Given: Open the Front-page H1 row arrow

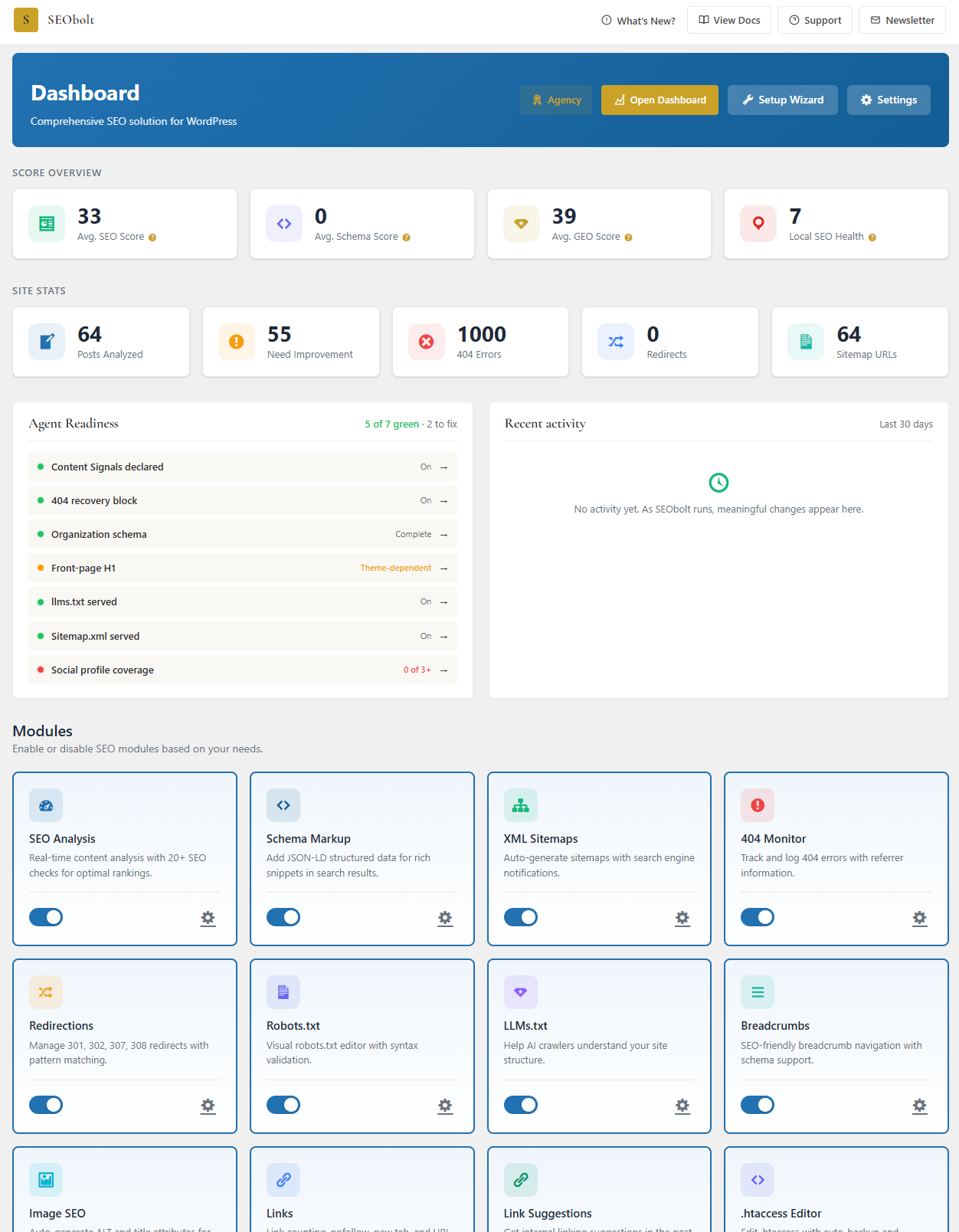Looking at the screenshot, I should pyautogui.click(x=443, y=568).
